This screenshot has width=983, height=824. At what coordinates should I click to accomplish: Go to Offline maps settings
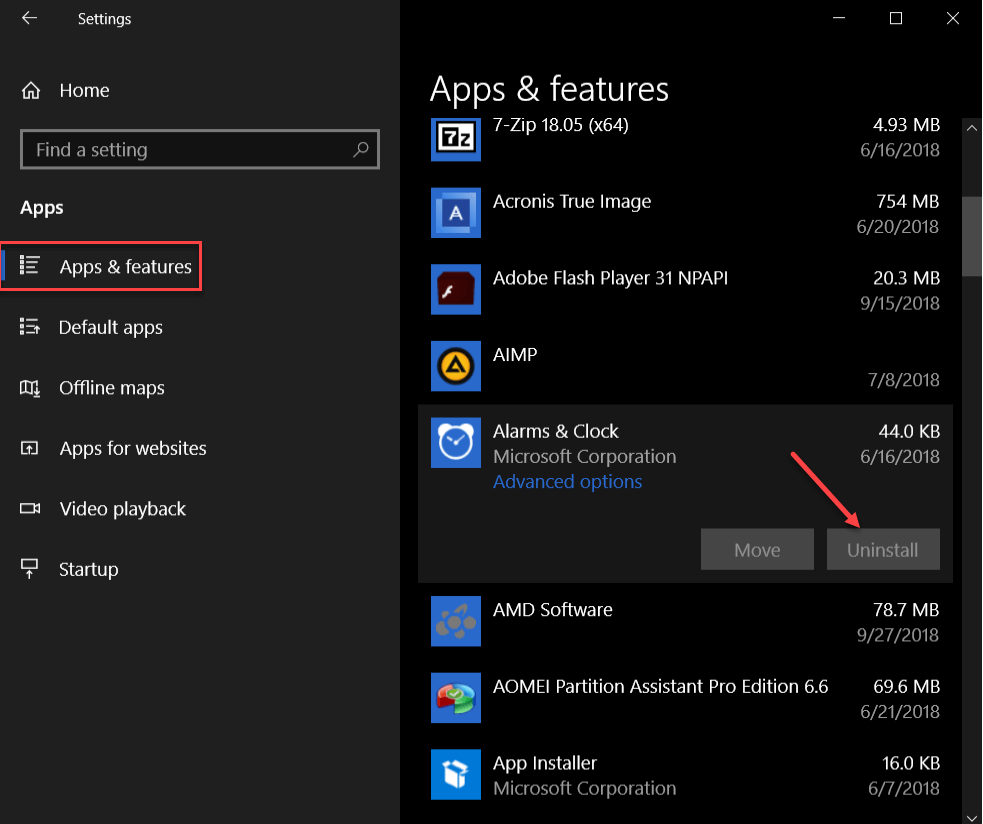pos(112,388)
